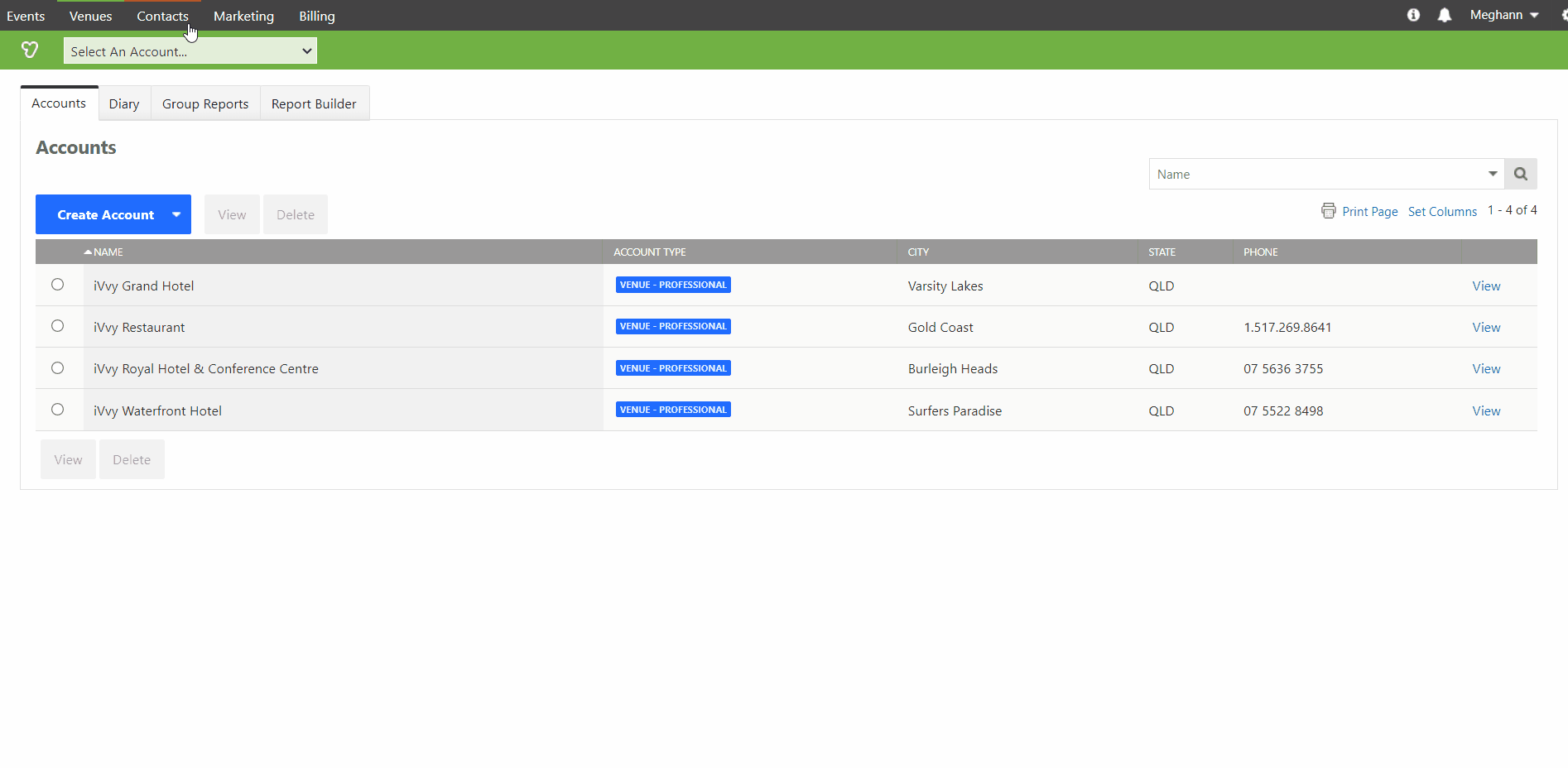Click Venue - Professional badge for iVvy Grand Hotel
This screenshot has height=768, width=1568.
tap(673, 285)
